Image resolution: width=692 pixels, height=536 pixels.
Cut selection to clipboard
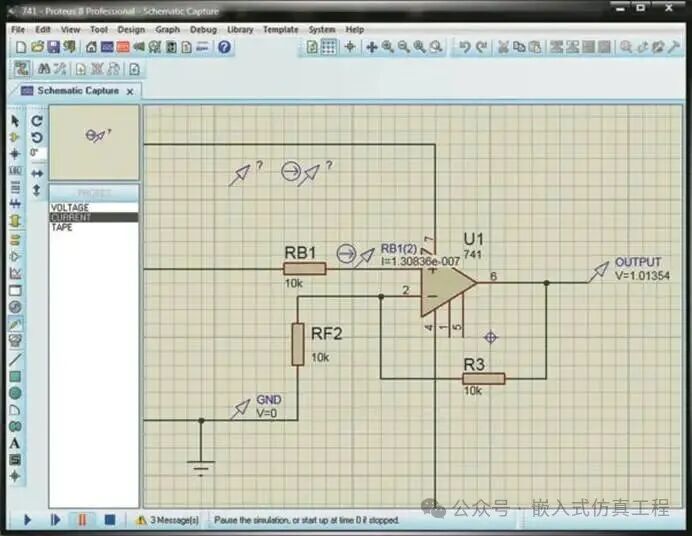click(503, 47)
